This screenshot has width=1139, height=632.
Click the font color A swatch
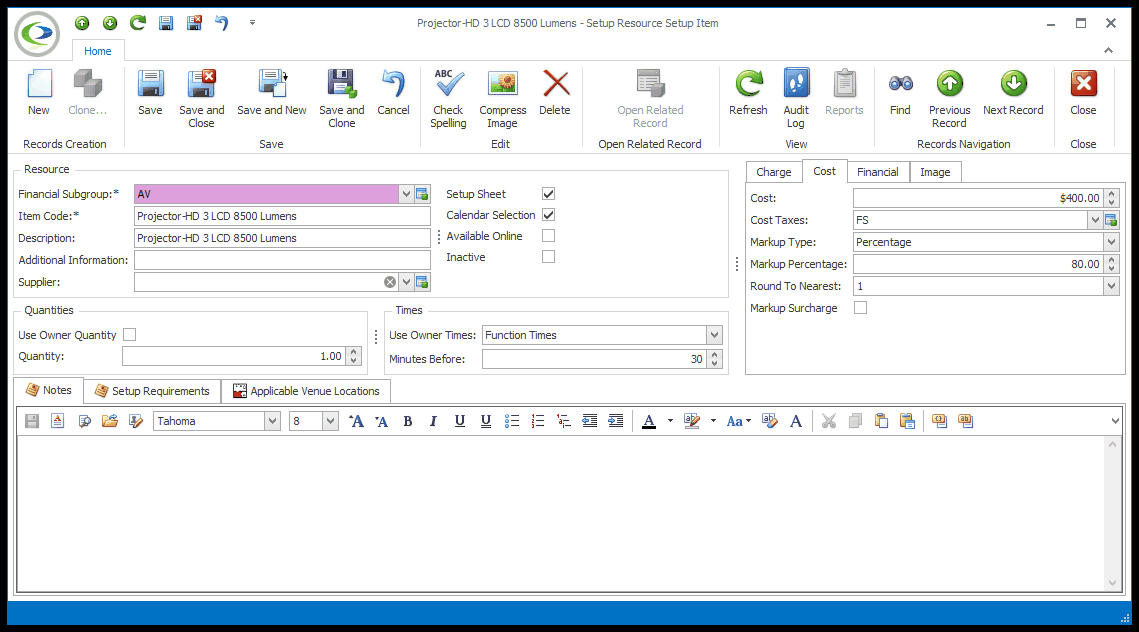coord(649,421)
